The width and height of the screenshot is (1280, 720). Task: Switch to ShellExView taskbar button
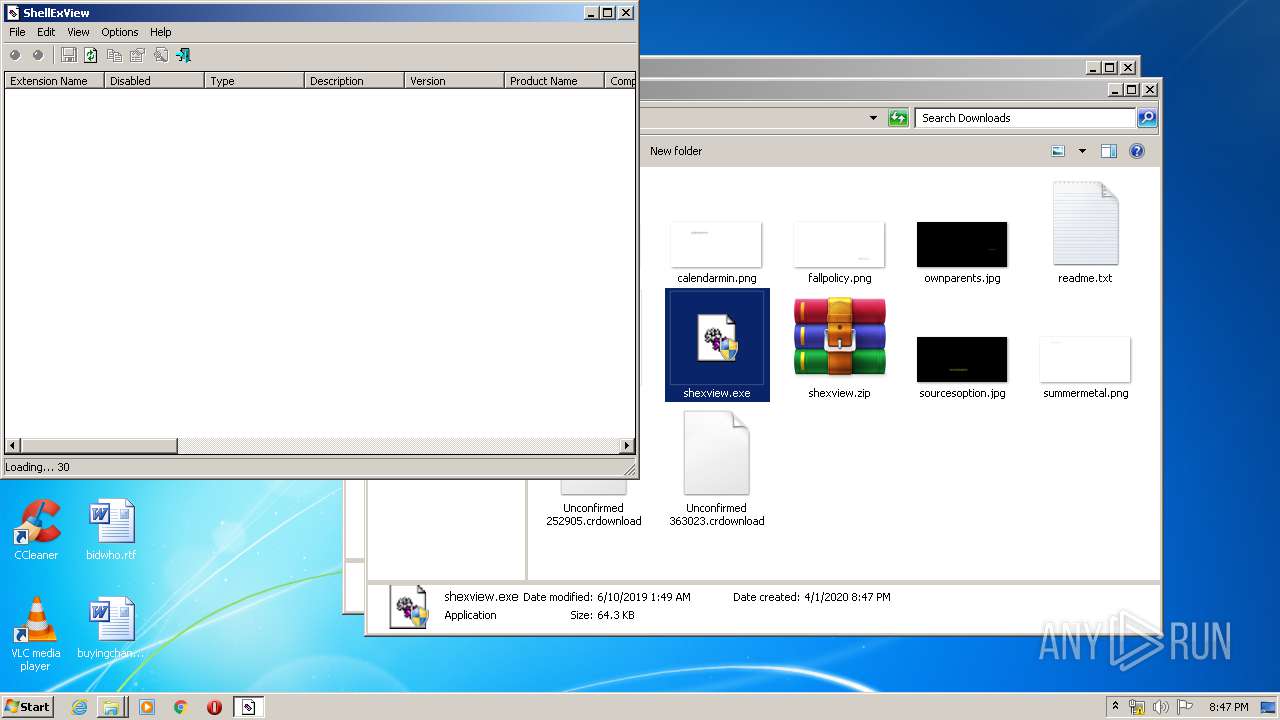pyautogui.click(x=249, y=707)
